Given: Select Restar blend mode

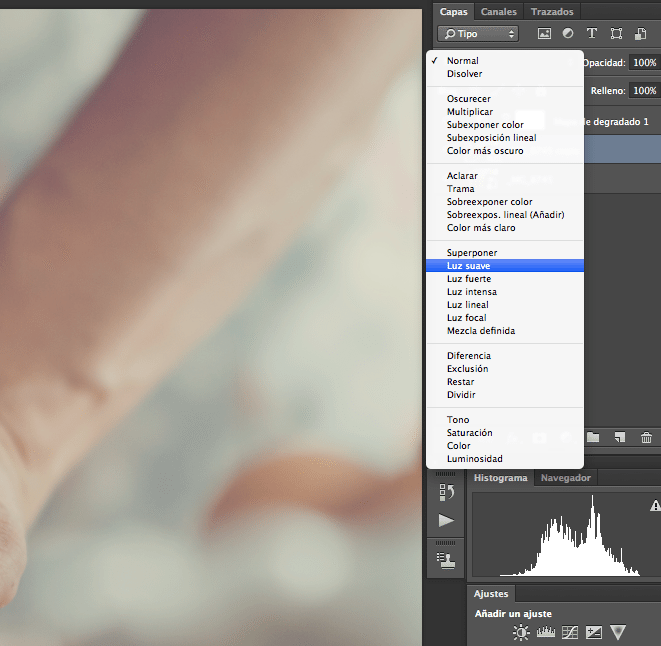Looking at the screenshot, I should coord(505,382).
